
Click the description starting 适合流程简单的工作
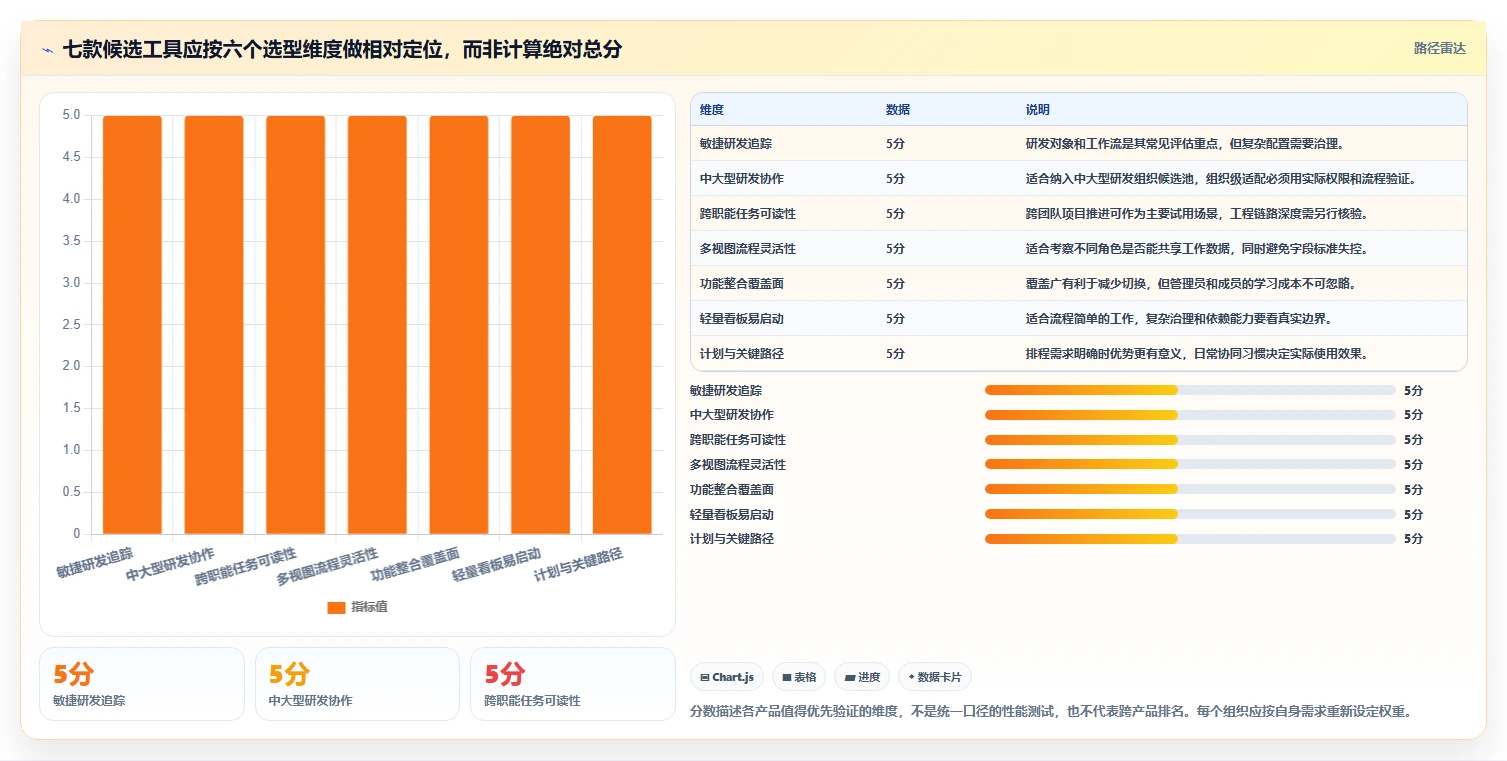1179,318
